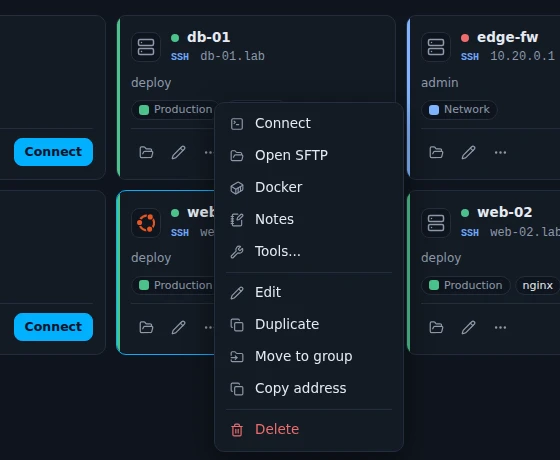Open SFTP folder icon on edge-fw card
Screen dimensions: 560x460
tap(436, 152)
